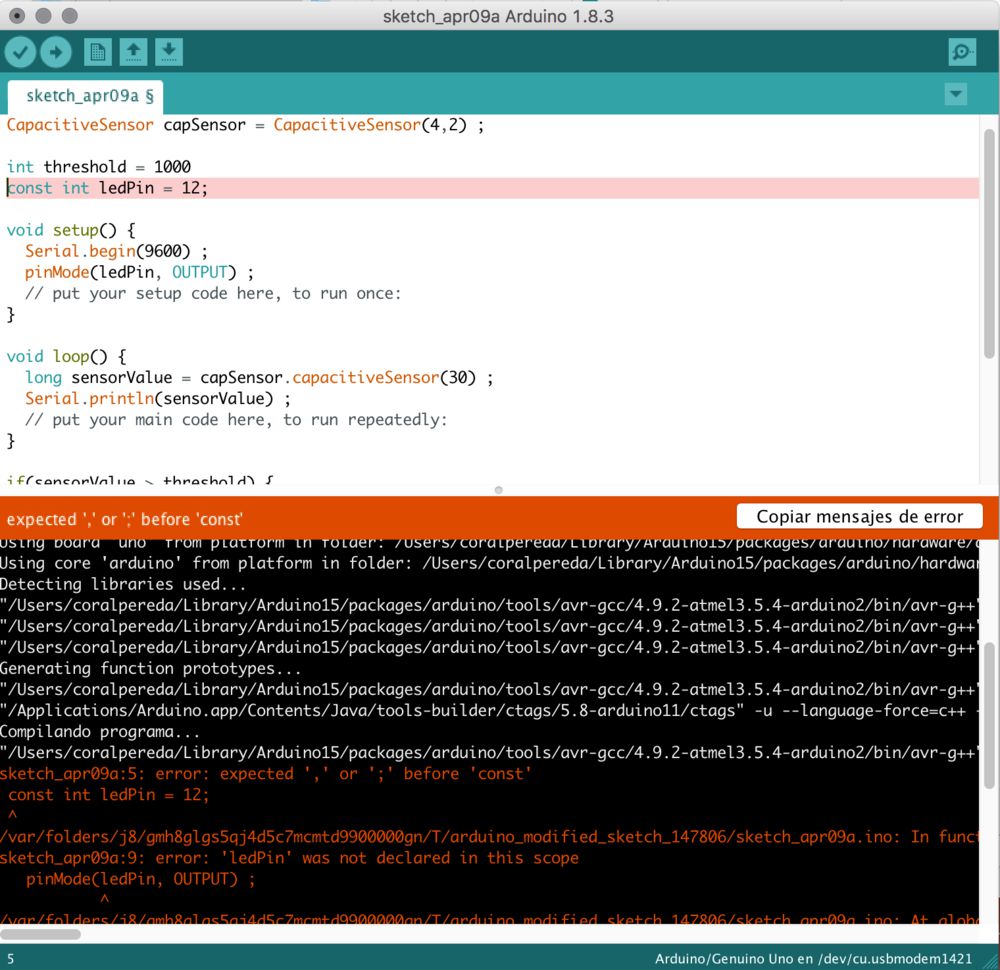
Task: Click 'void setup() {' line
Action: (x=71, y=230)
